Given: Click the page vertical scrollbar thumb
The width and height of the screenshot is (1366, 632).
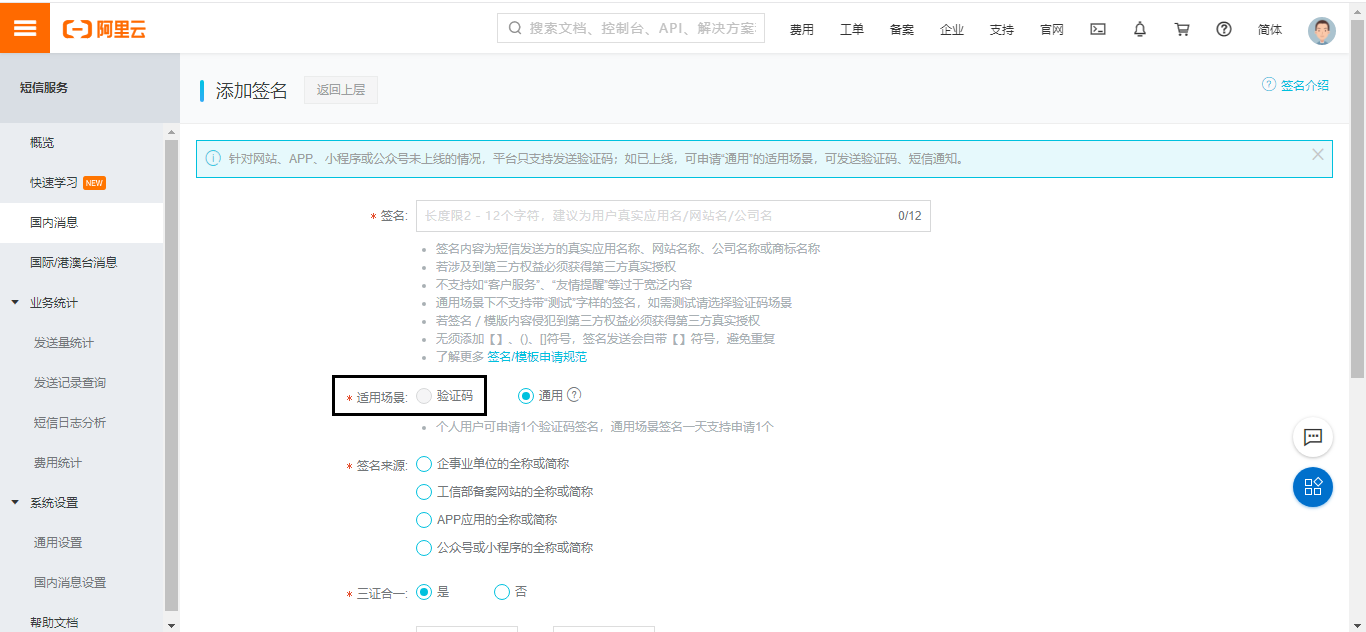Looking at the screenshot, I should 1357,198.
